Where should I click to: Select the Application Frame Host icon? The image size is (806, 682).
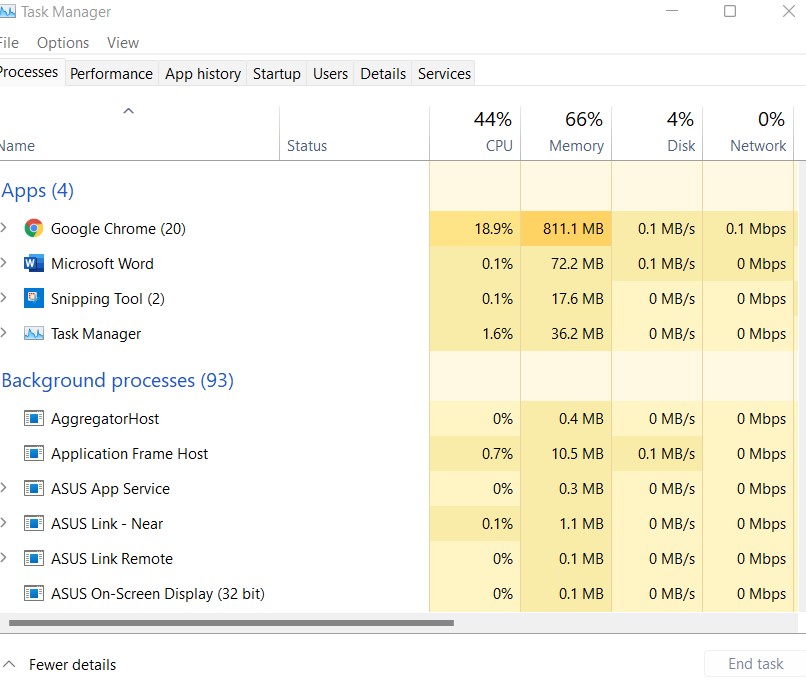point(34,454)
